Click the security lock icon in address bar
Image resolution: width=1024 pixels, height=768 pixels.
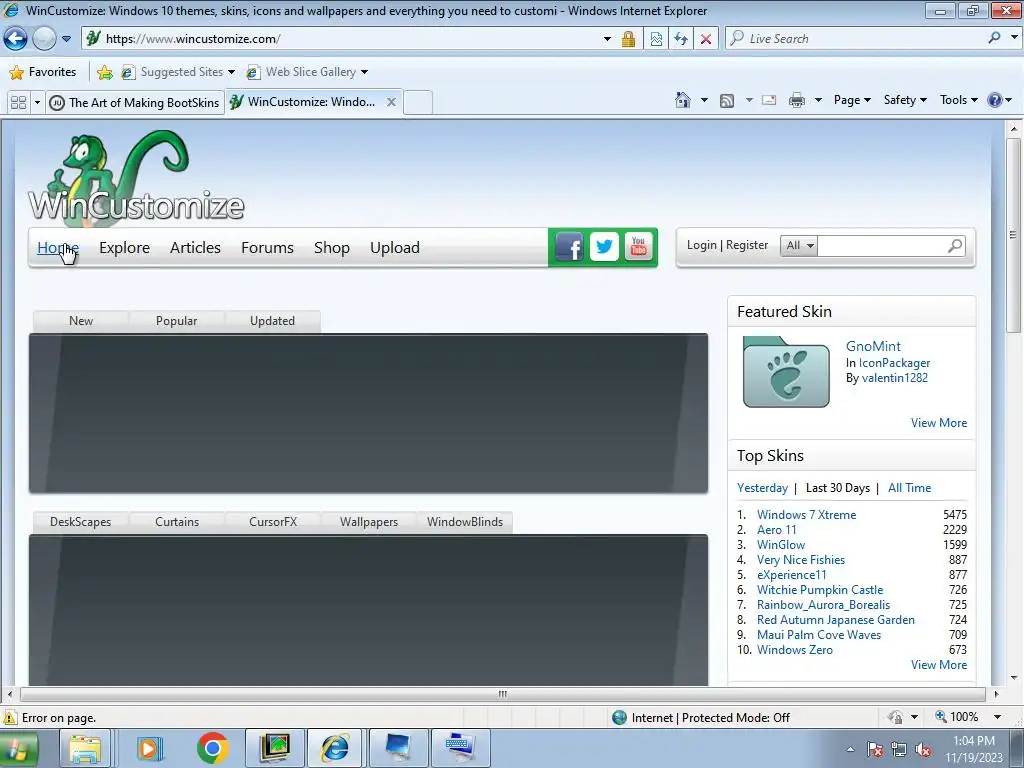[x=628, y=39]
